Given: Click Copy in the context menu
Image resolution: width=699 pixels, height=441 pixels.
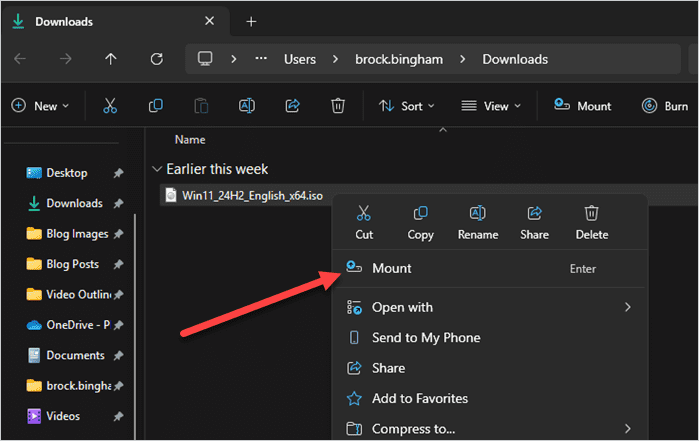Looking at the screenshot, I should [x=420, y=223].
